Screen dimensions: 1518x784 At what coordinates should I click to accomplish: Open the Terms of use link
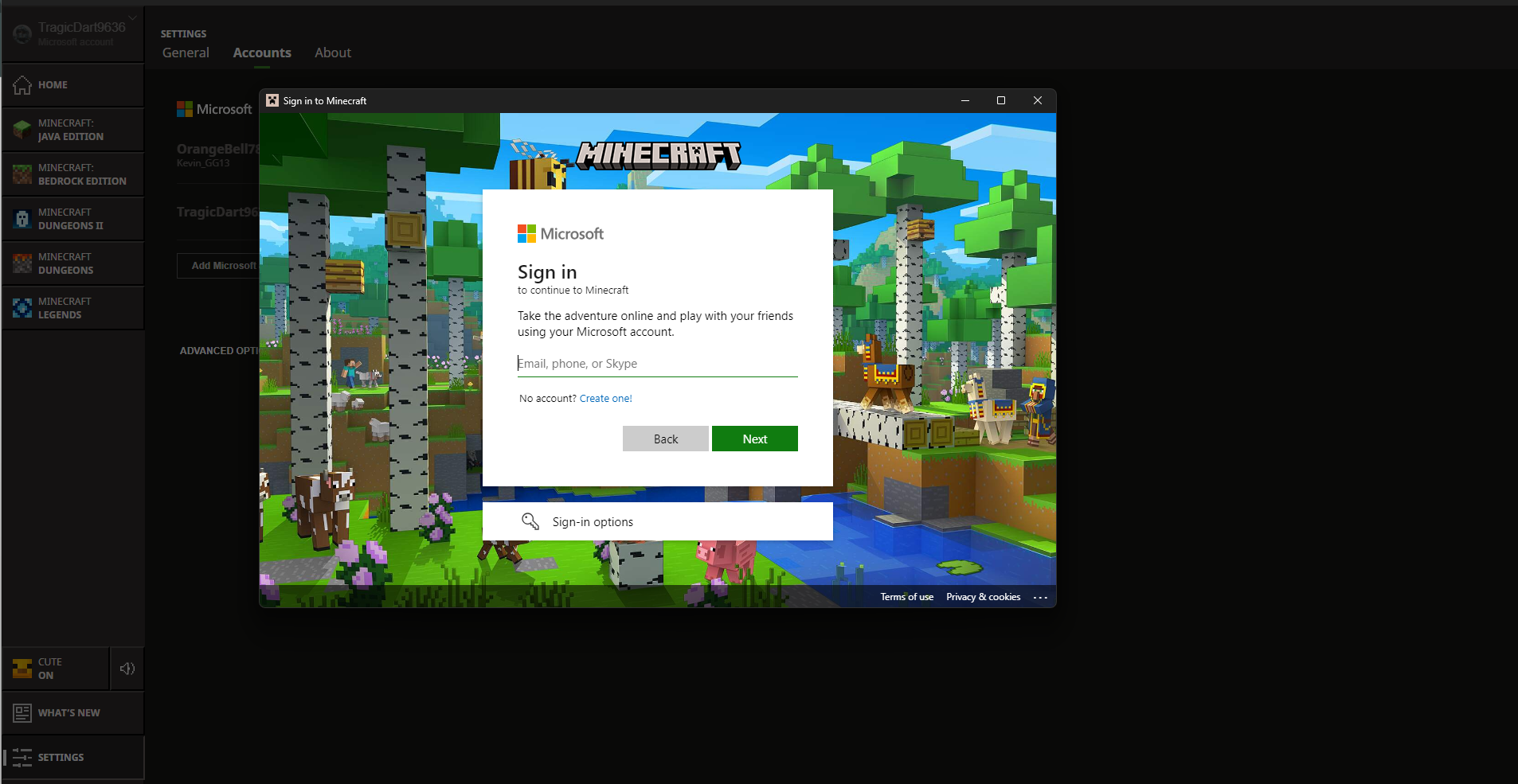tap(906, 597)
